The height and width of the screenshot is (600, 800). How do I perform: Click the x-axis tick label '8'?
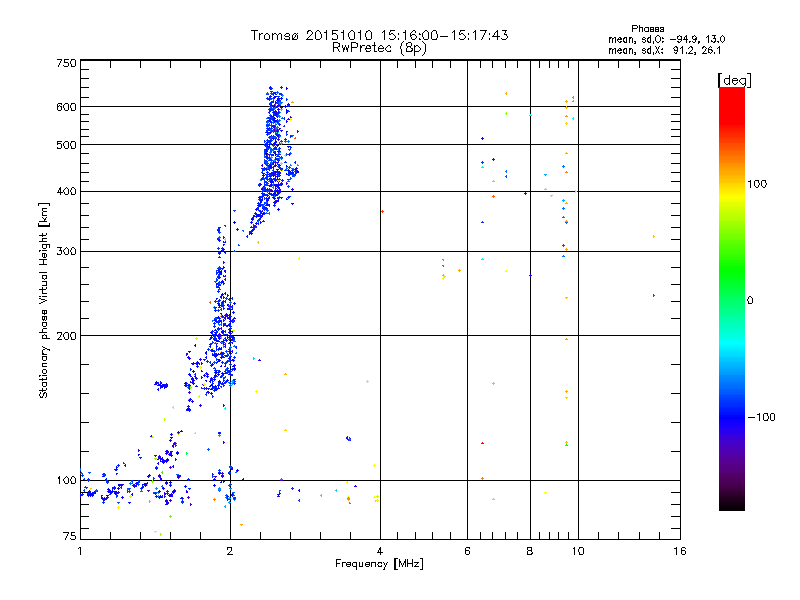[x=530, y=551]
